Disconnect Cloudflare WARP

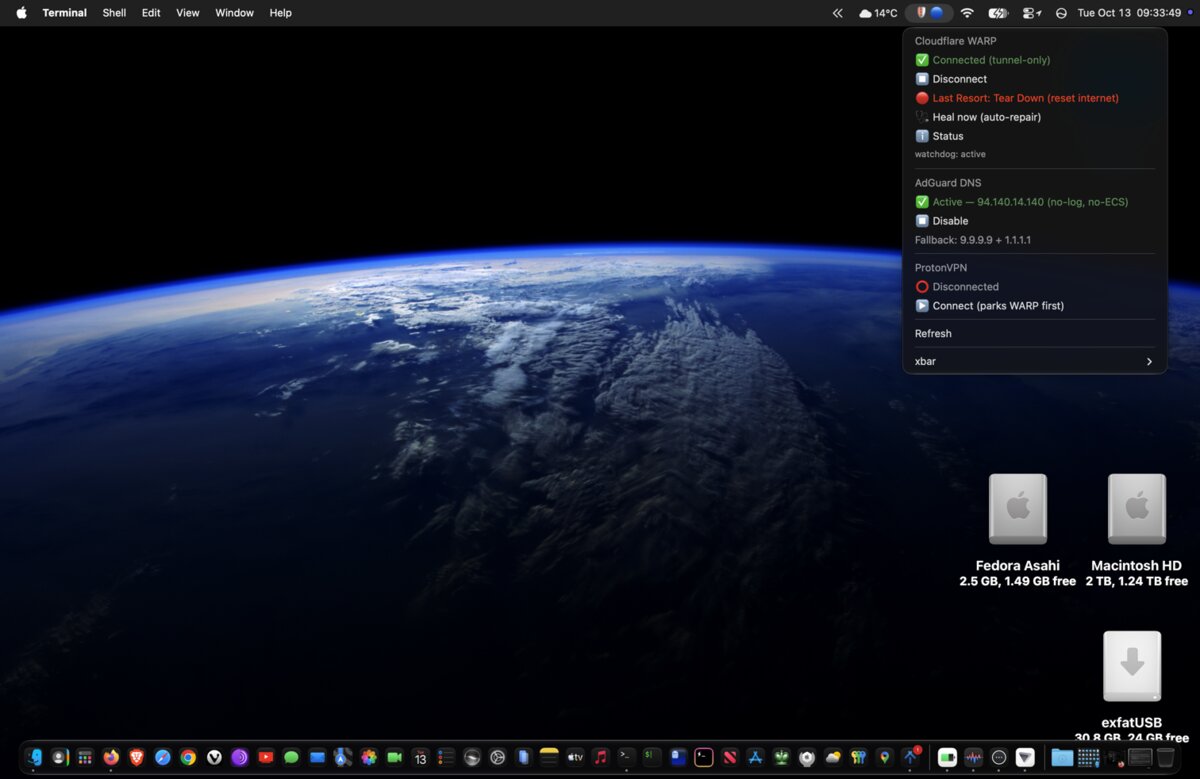click(1035, 79)
